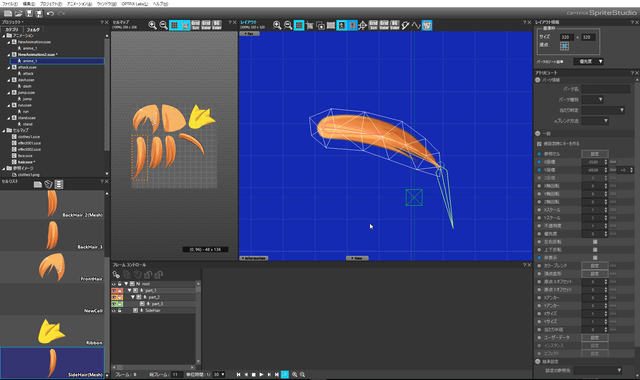Screen dimensions: 640x380
Task: Toggle the hide checkbox in attributes
Action: (x=595, y=258)
